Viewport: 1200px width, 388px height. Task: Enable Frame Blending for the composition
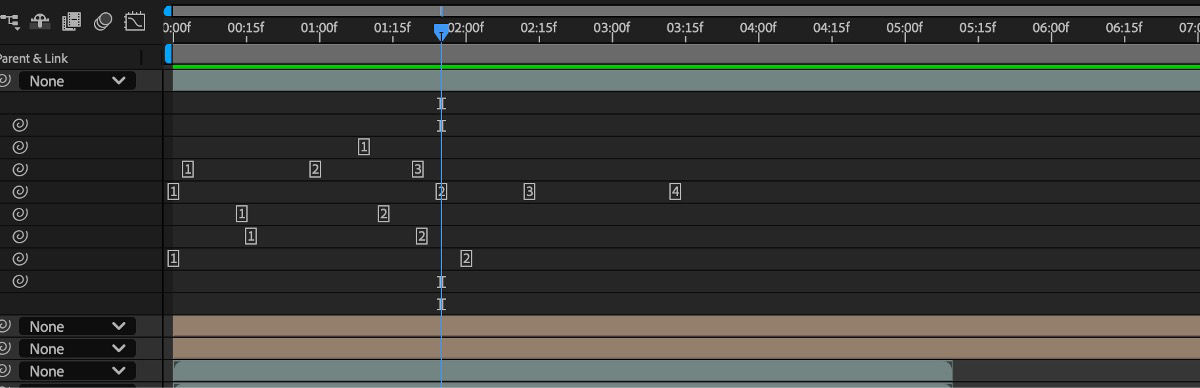(x=71, y=20)
